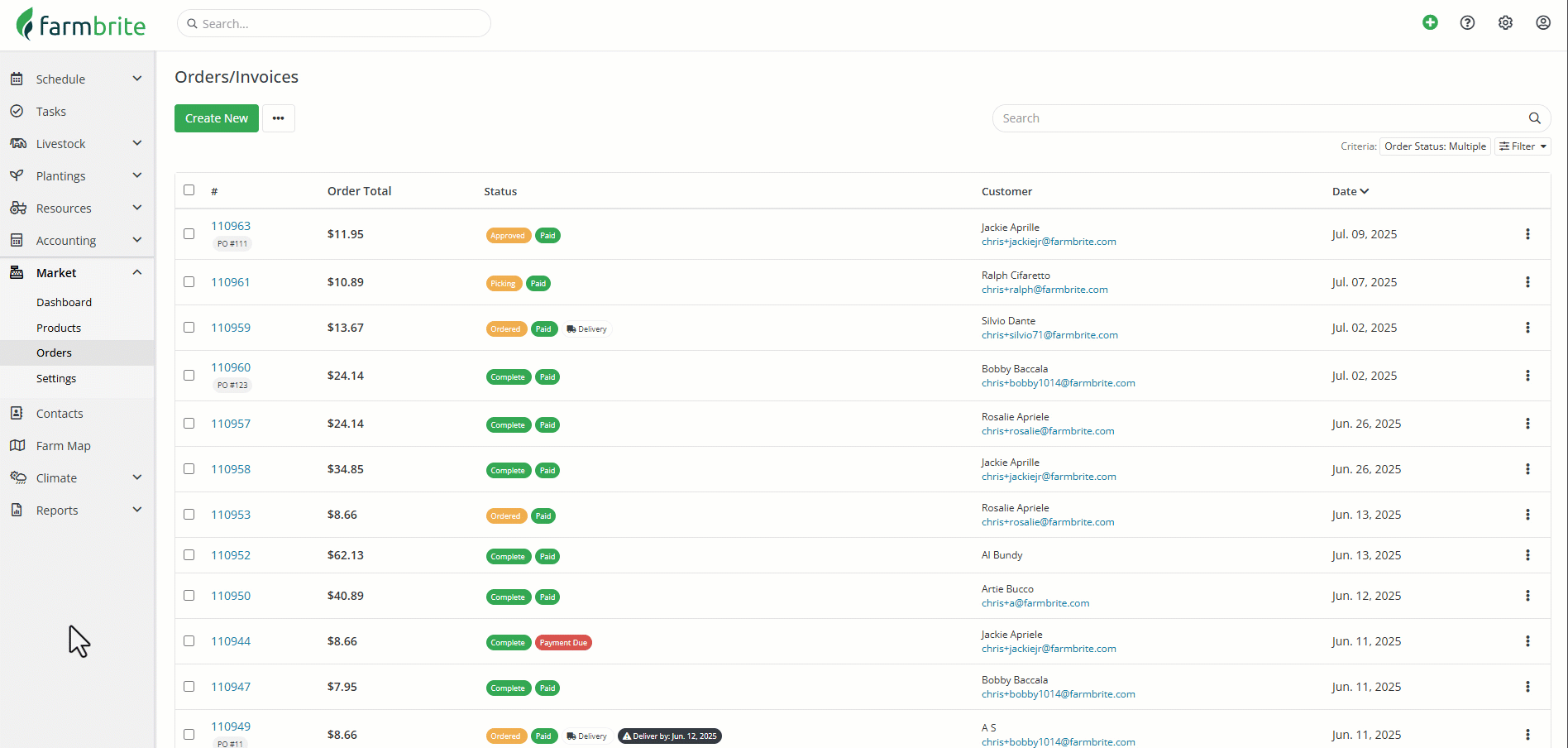Open the user account profile icon
The width and height of the screenshot is (1568, 748).
(x=1543, y=22)
